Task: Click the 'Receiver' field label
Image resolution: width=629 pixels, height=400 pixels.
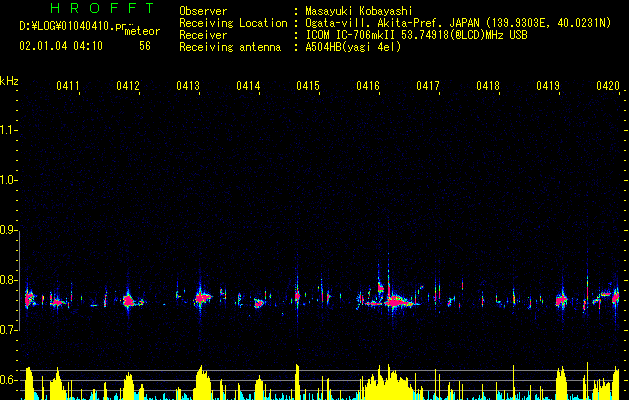Action: pos(203,35)
